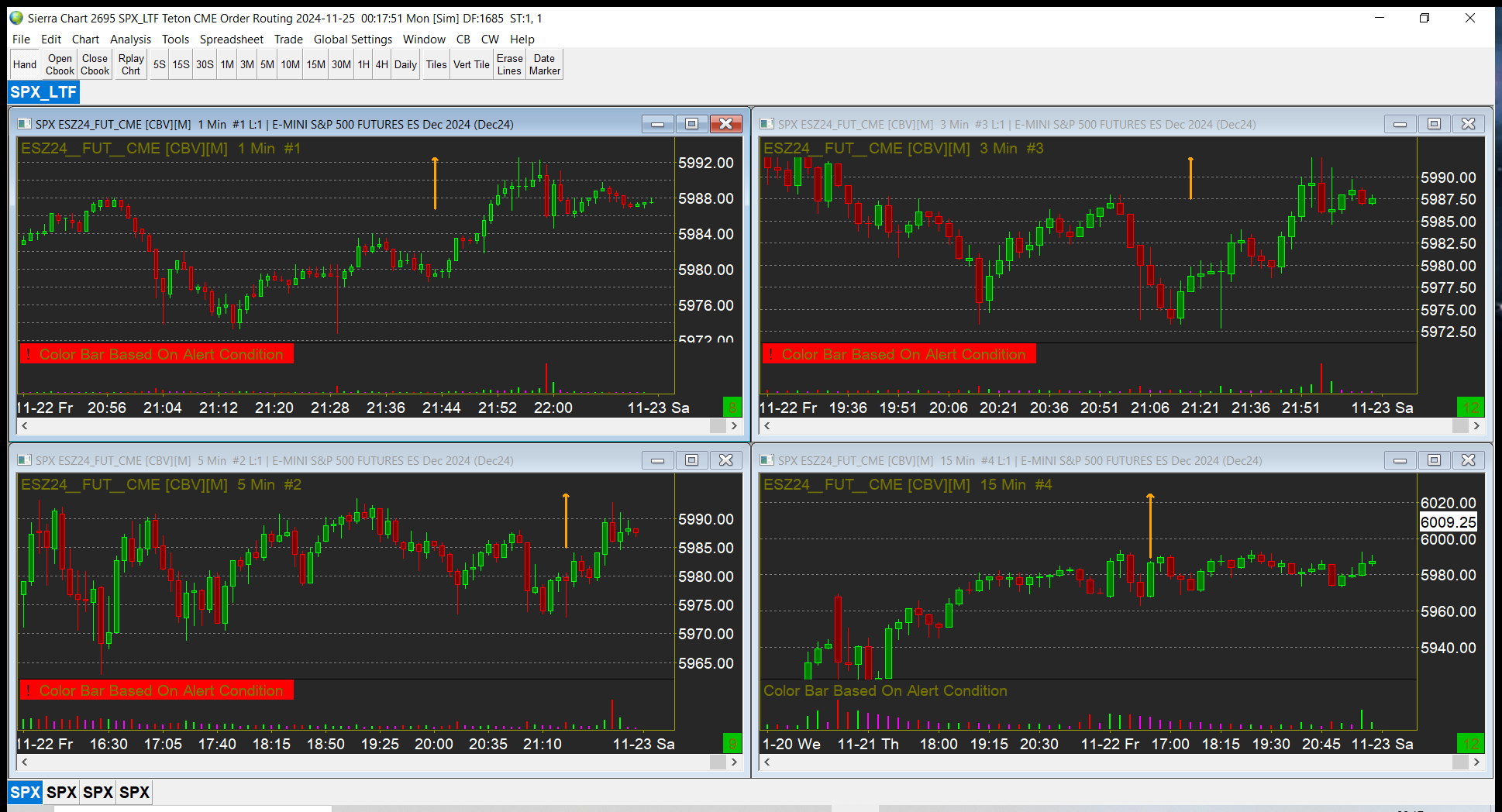Open the Analysis menu

coord(130,40)
